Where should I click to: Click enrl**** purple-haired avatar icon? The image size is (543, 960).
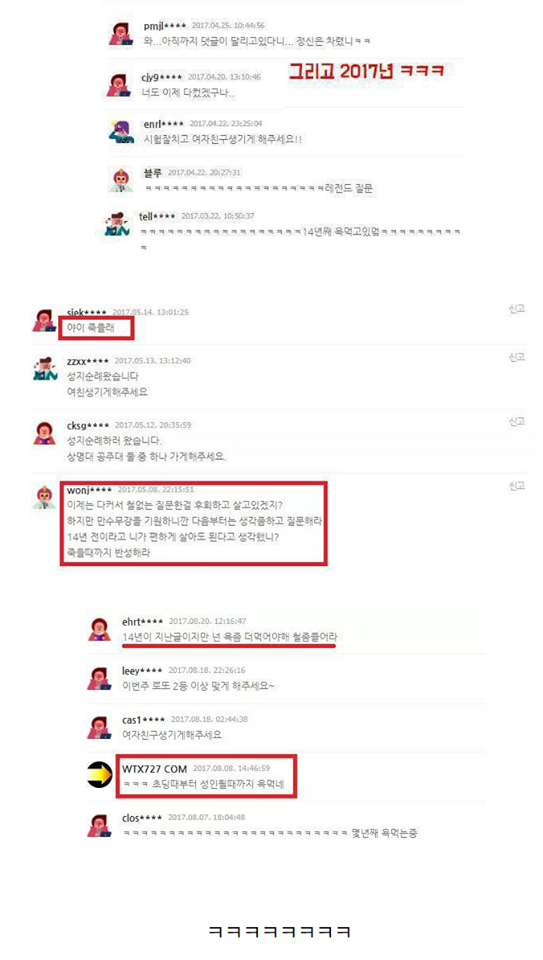(x=121, y=132)
